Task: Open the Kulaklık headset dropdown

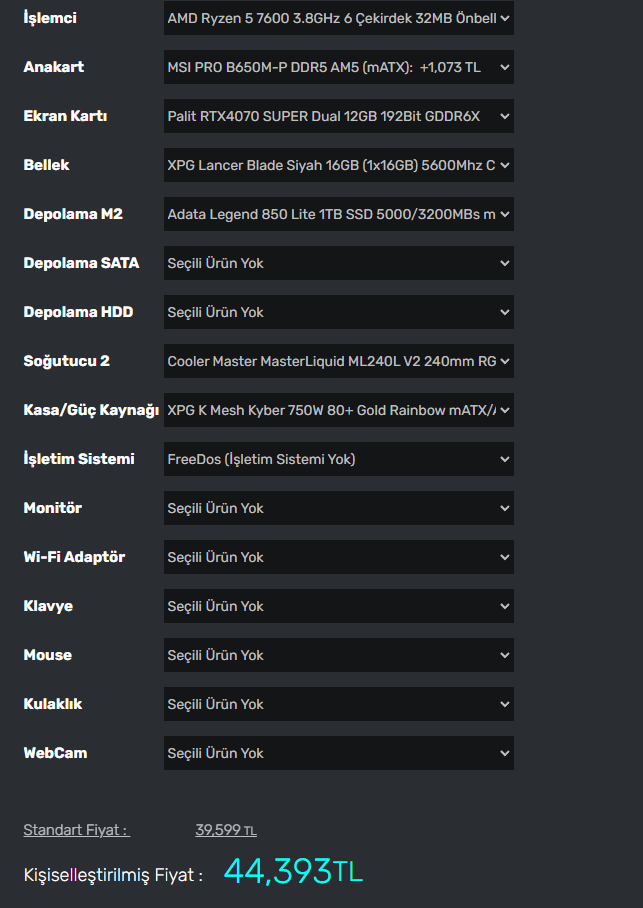Action: pyautogui.click(x=339, y=704)
